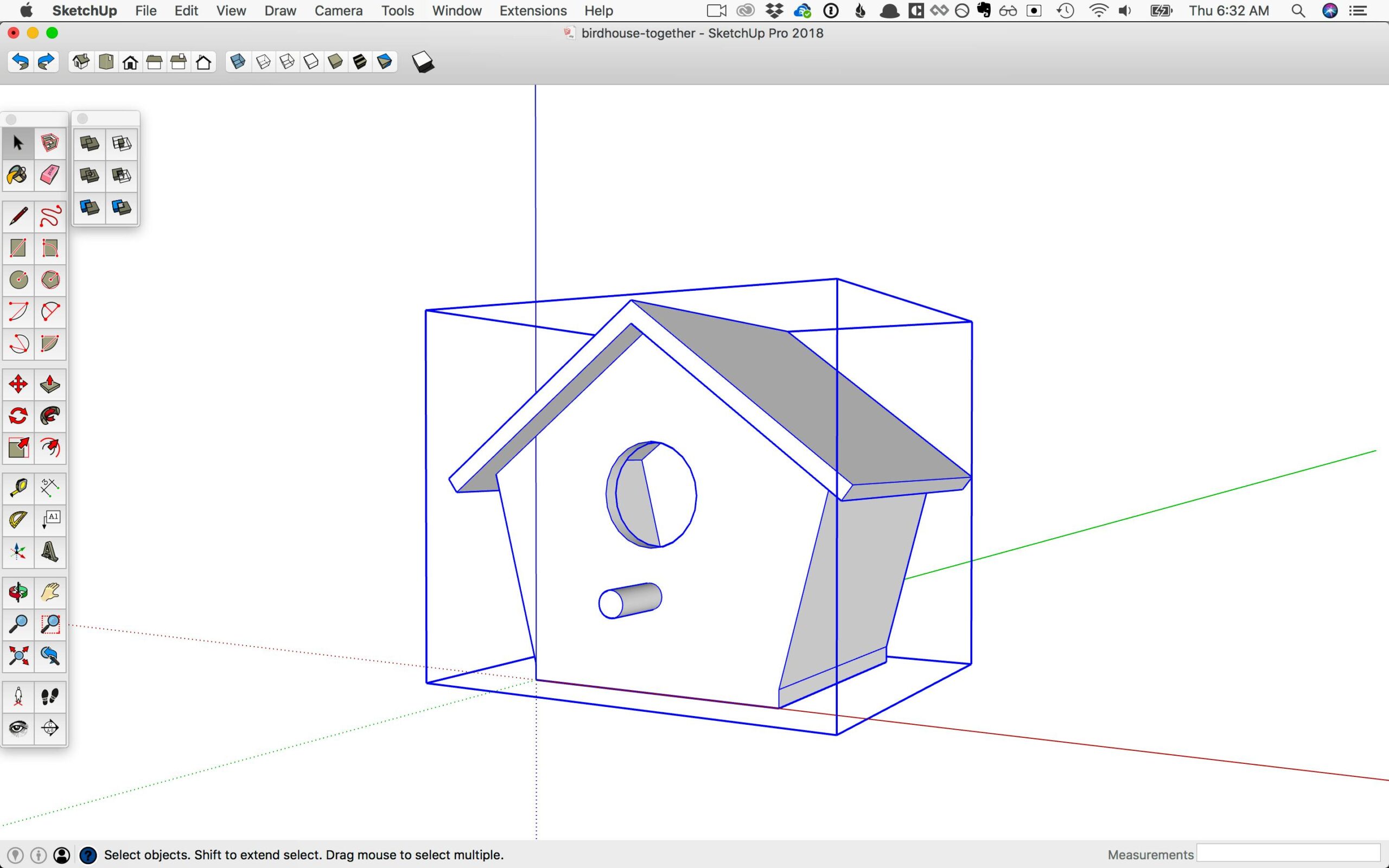Image resolution: width=1389 pixels, height=868 pixels.
Task: Open the File menu
Action: tap(146, 10)
